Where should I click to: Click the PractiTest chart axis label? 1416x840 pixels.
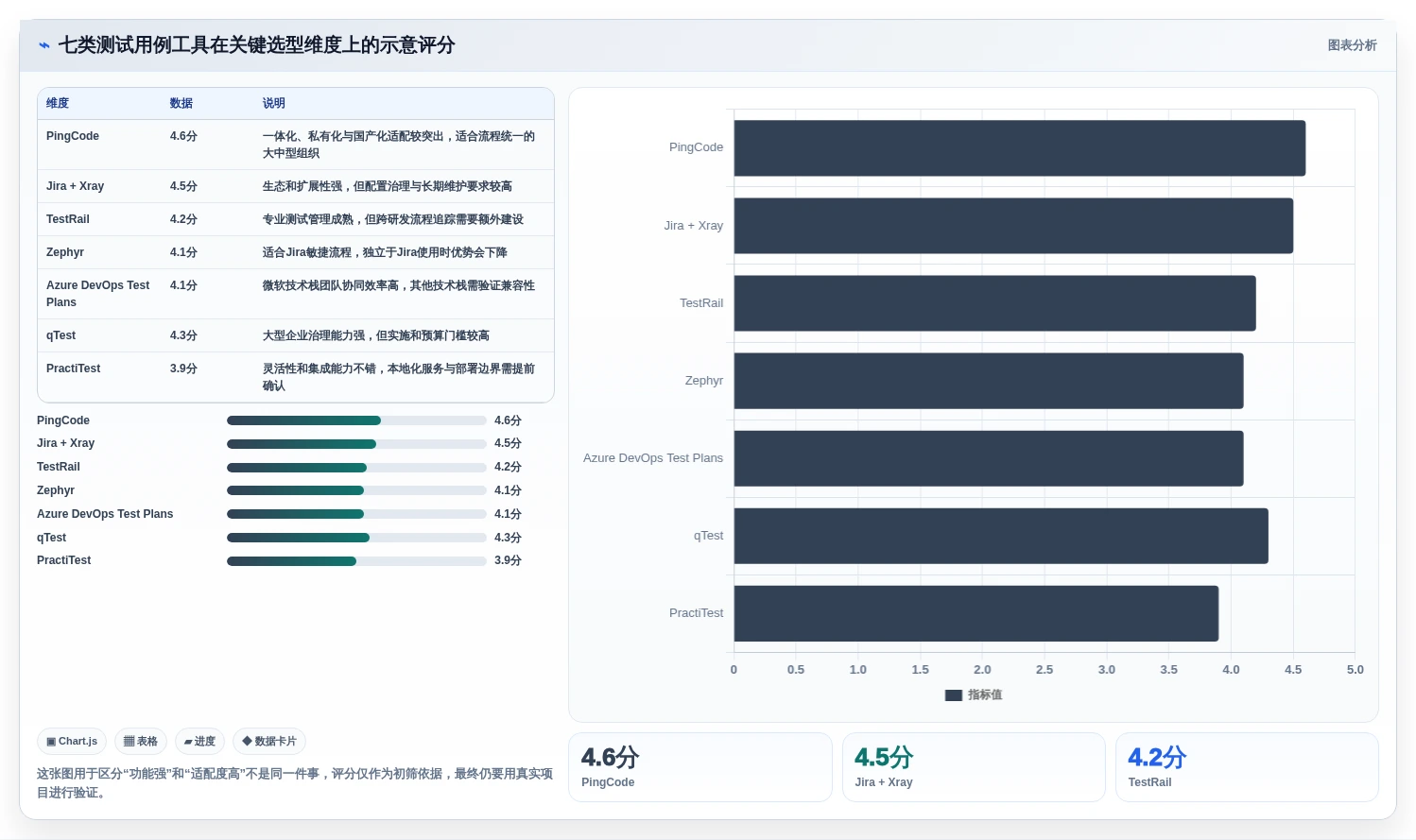click(x=696, y=613)
